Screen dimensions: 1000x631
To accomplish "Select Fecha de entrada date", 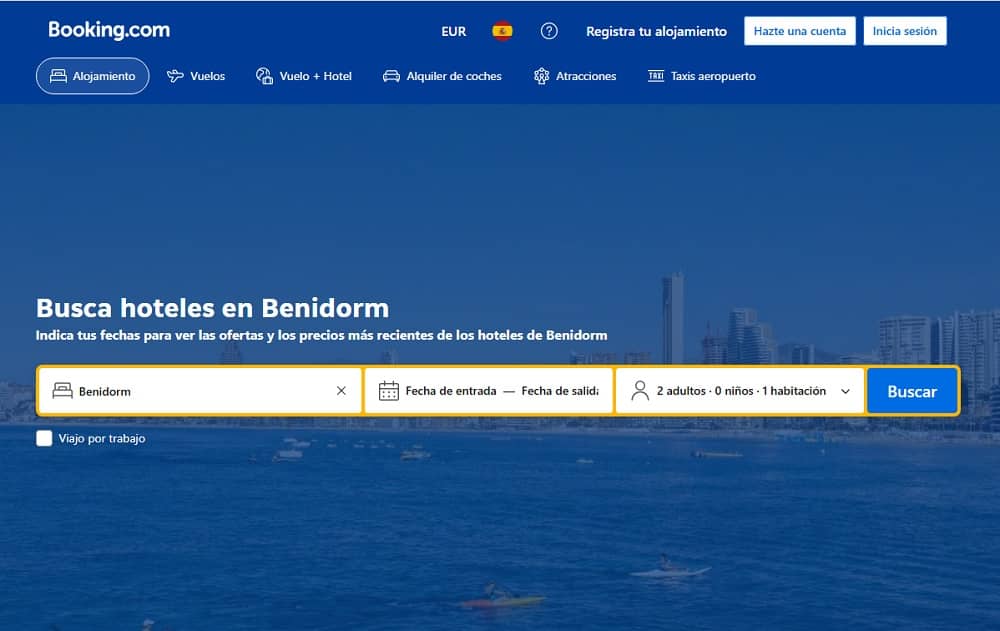I will tap(451, 390).
